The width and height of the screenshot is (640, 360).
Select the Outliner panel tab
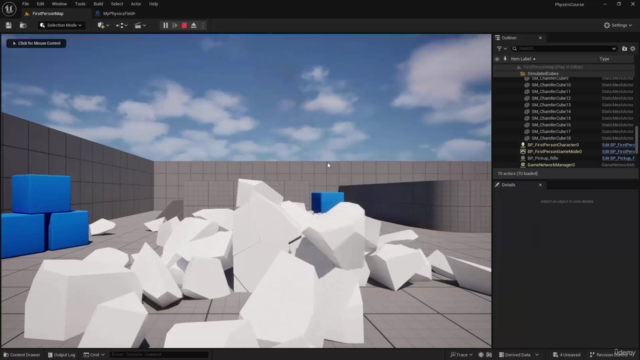[509, 38]
